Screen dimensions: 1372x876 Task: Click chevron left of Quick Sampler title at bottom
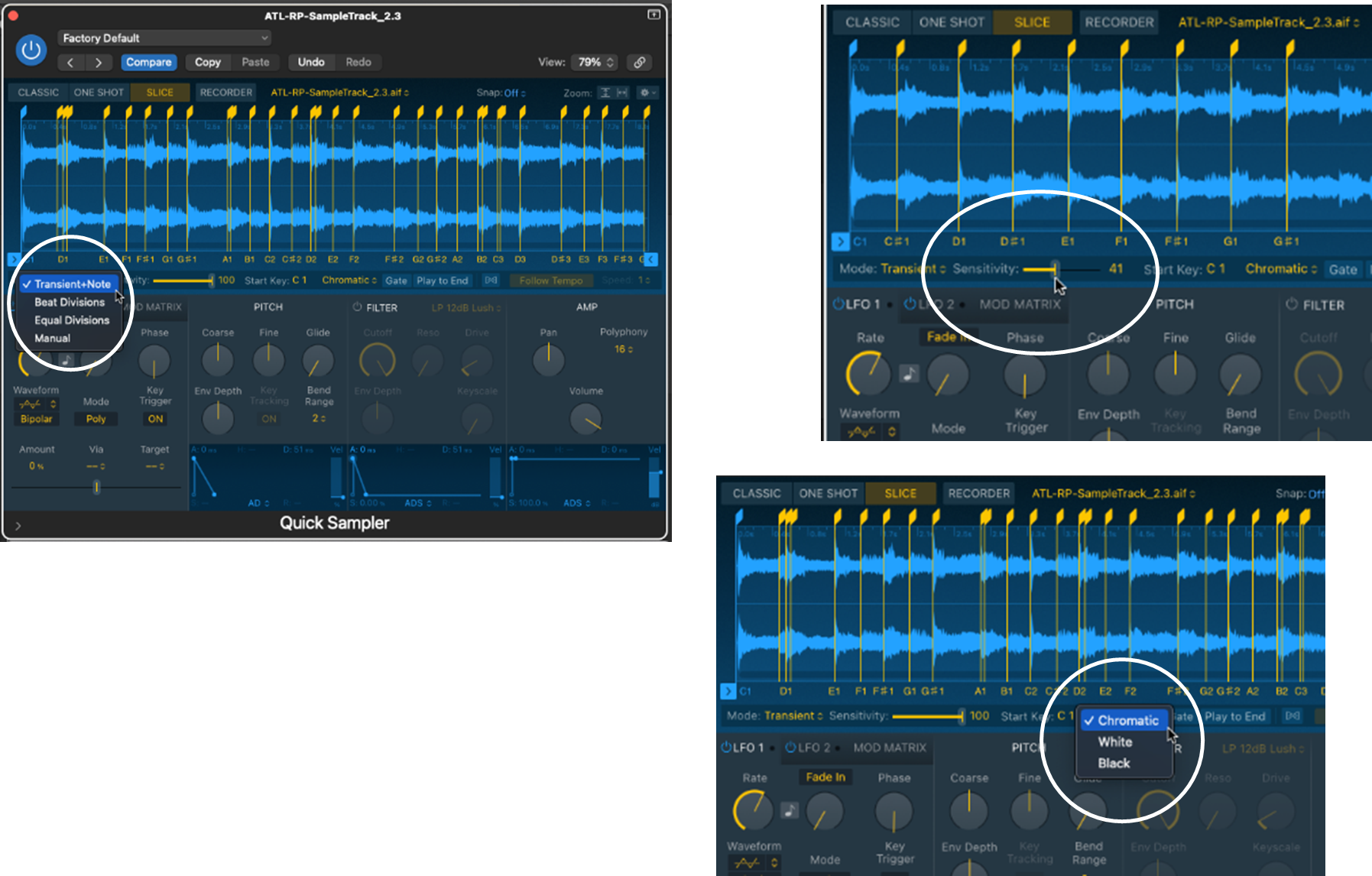point(18,526)
